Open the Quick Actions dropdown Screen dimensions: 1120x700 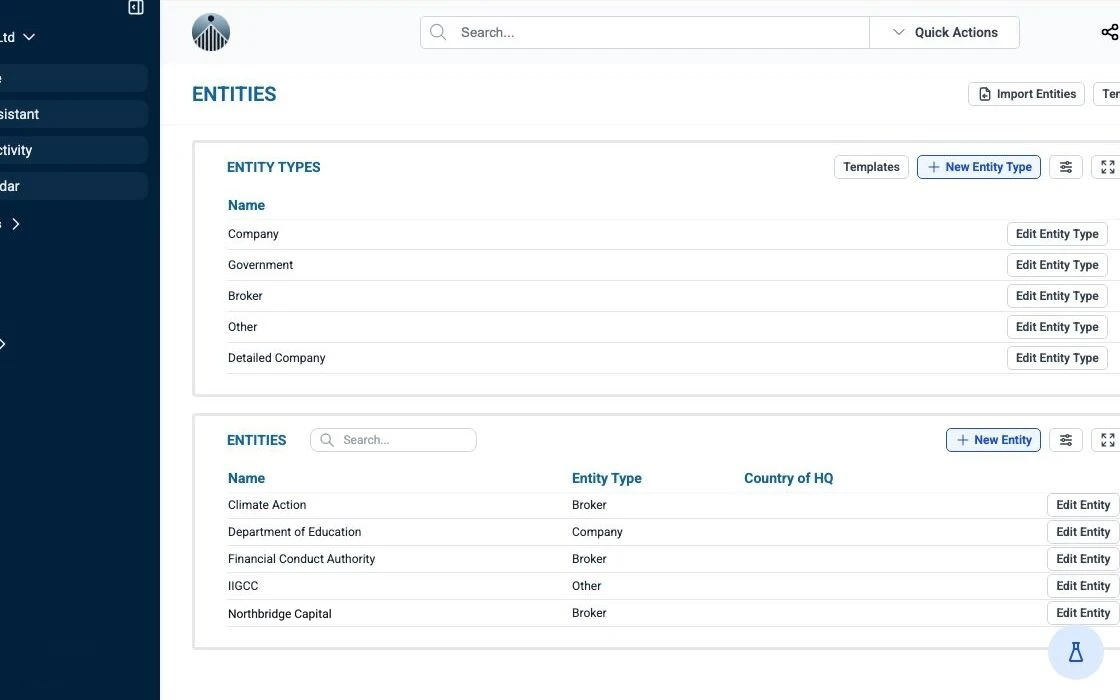pos(944,32)
